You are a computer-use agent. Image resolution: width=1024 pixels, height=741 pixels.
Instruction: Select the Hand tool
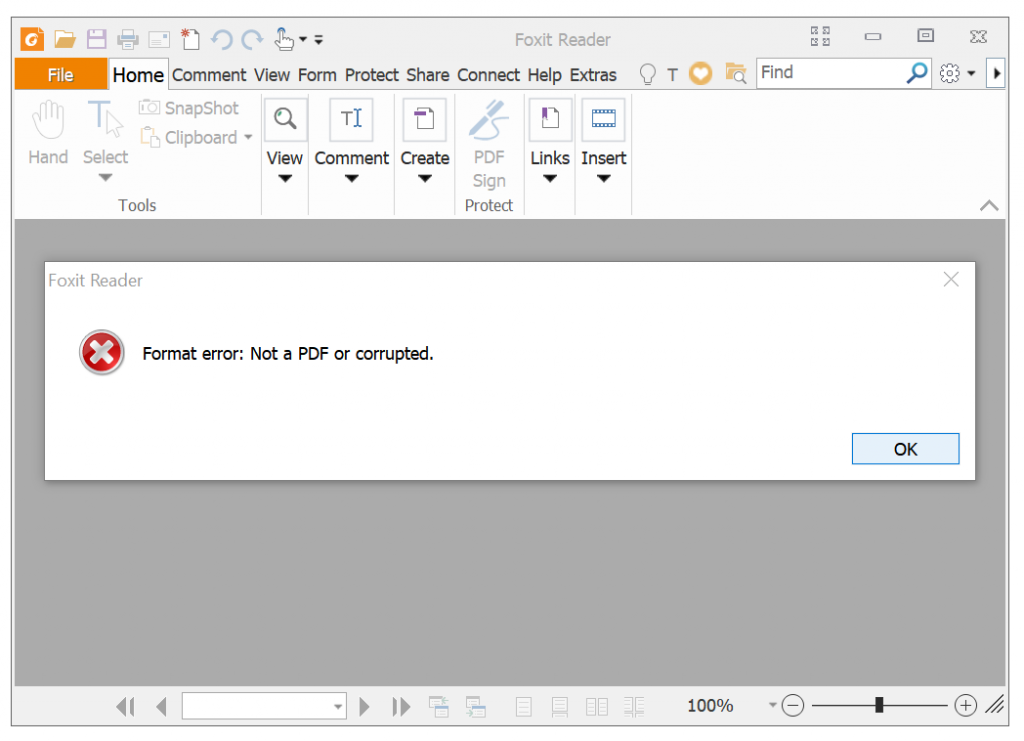(48, 133)
